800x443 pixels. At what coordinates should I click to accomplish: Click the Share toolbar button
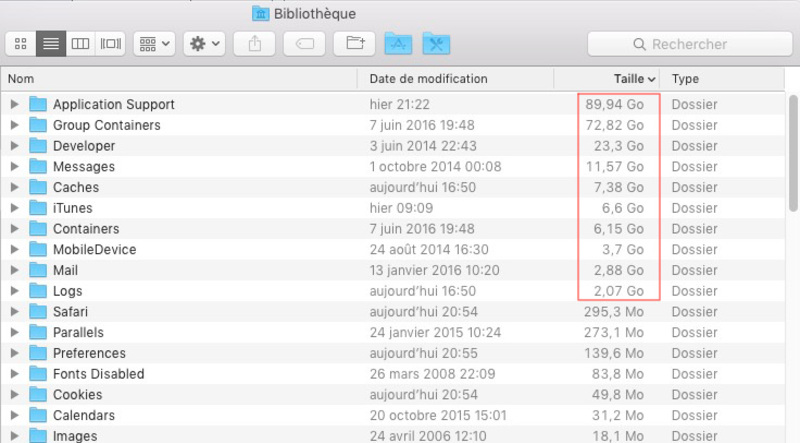coord(255,44)
